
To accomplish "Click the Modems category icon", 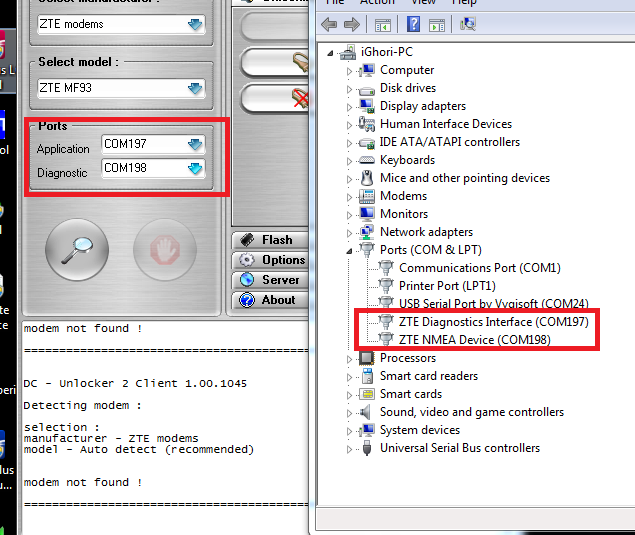I will (x=367, y=196).
